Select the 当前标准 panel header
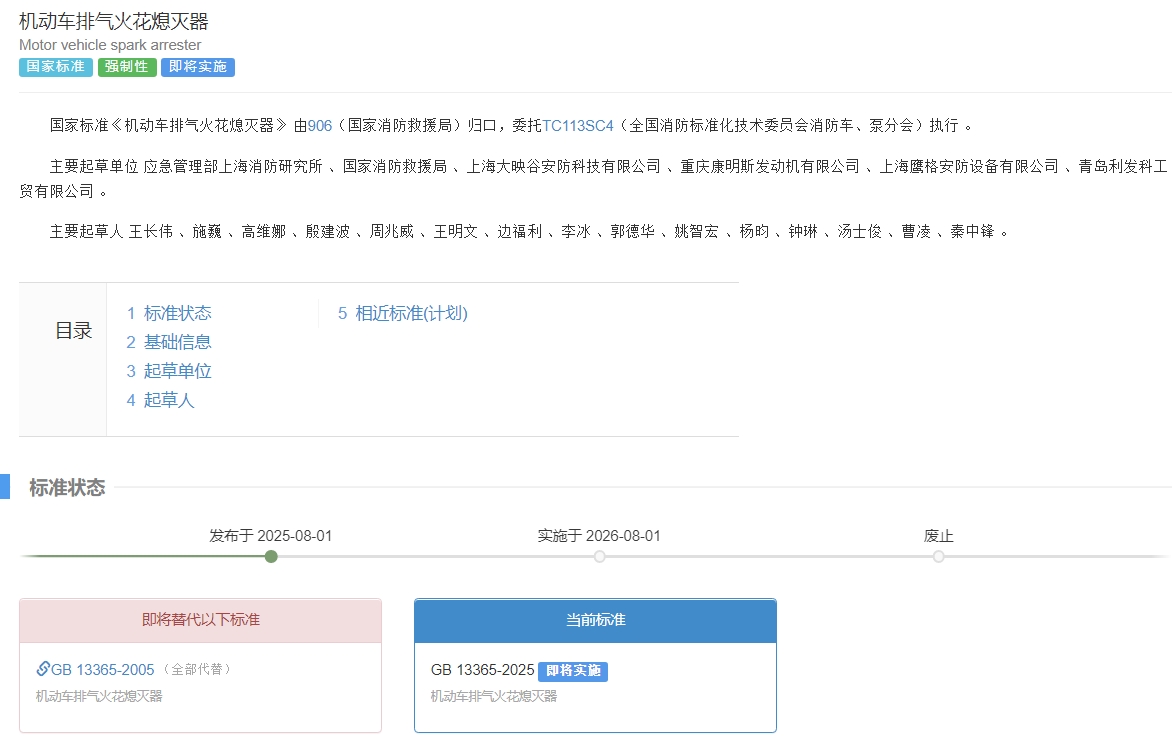 pyautogui.click(x=596, y=620)
